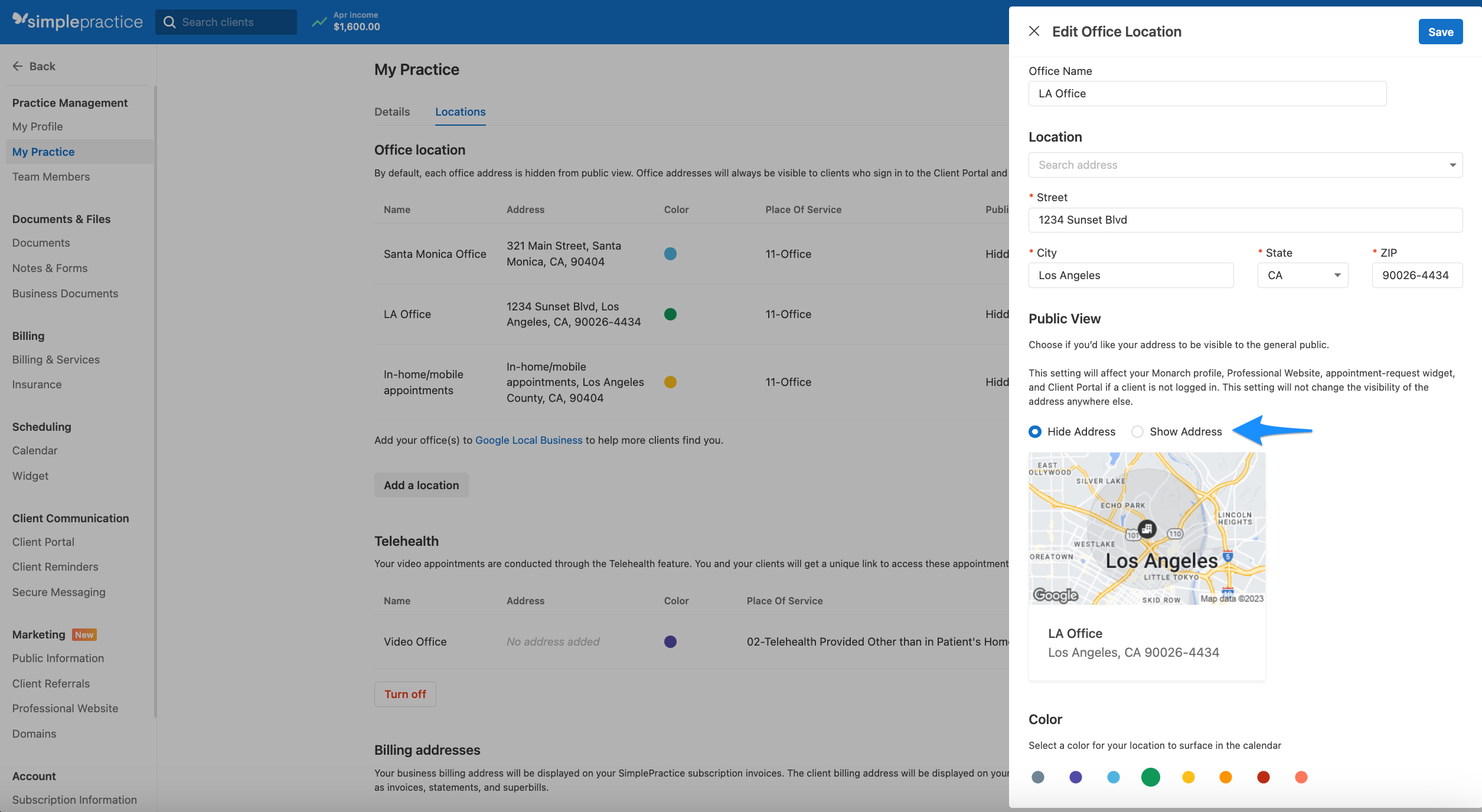Click the ZIP code input field
Screen dimensions: 1482x812
tap(1417, 275)
